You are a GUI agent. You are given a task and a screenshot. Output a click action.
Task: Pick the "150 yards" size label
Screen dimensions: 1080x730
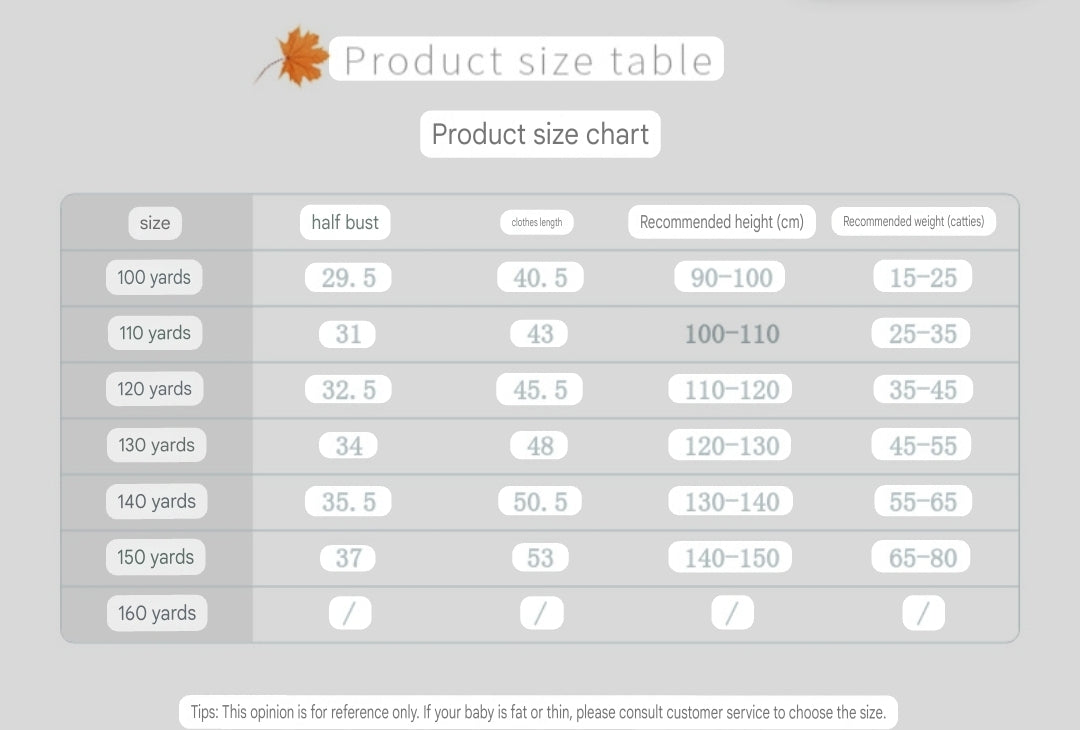pyautogui.click(x=155, y=558)
